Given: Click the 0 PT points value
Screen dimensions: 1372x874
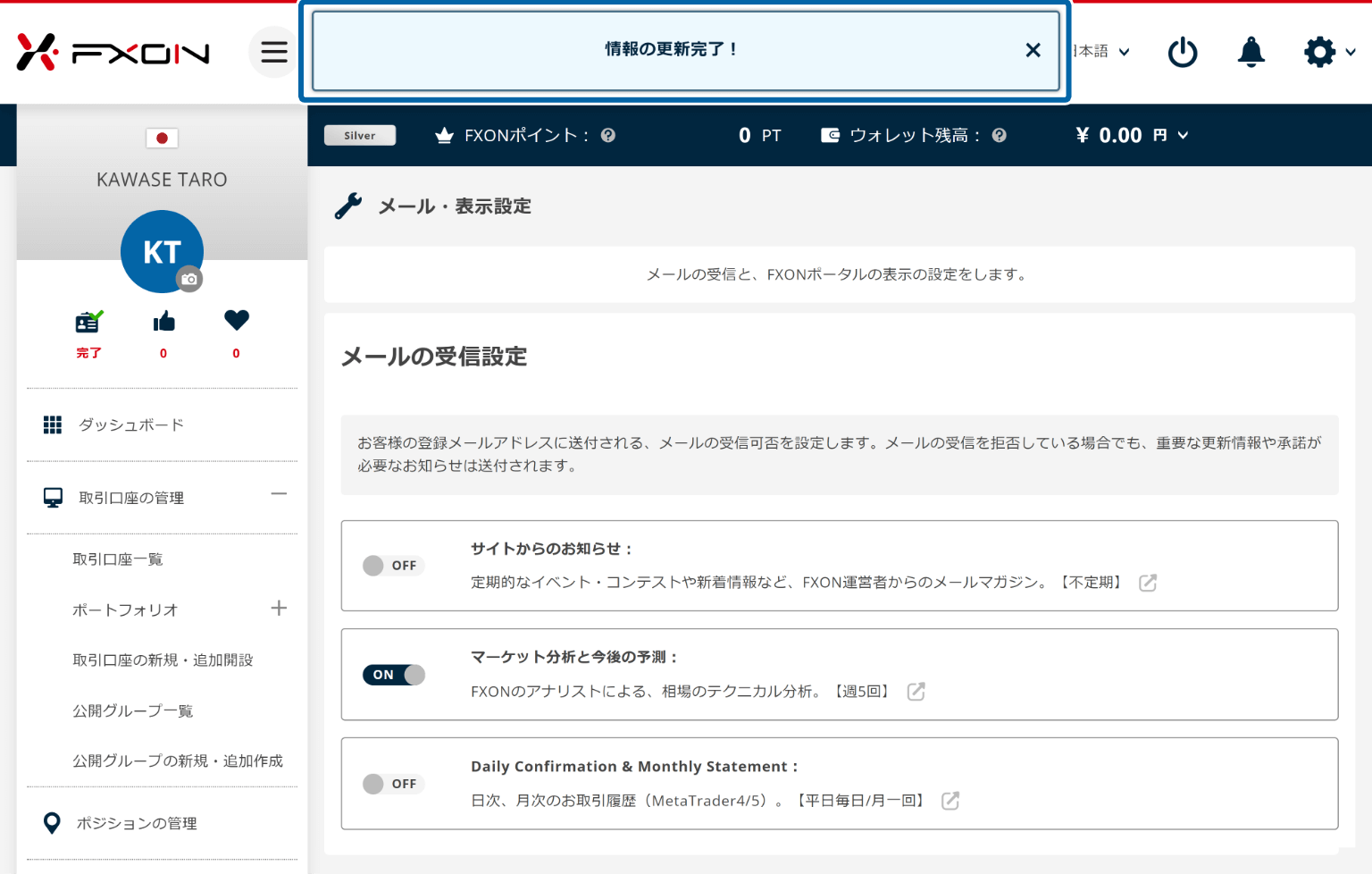Looking at the screenshot, I should click(x=760, y=136).
